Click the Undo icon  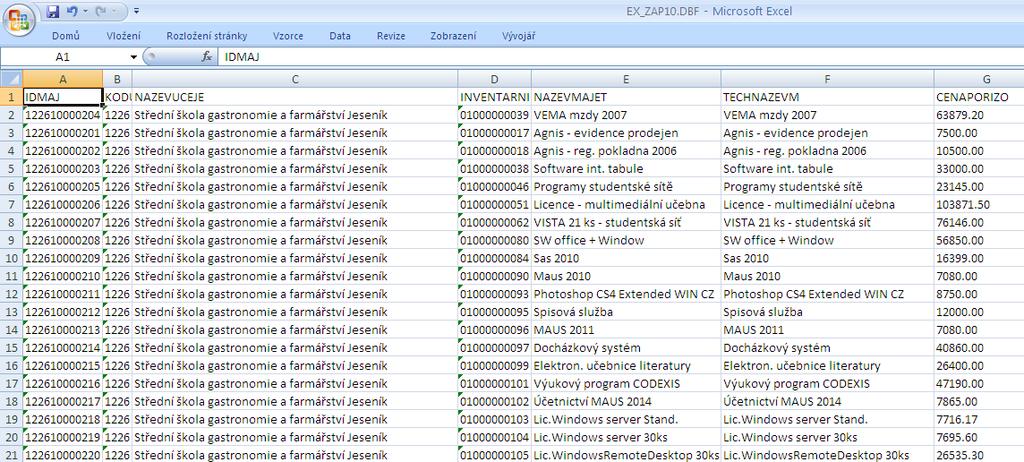click(71, 11)
